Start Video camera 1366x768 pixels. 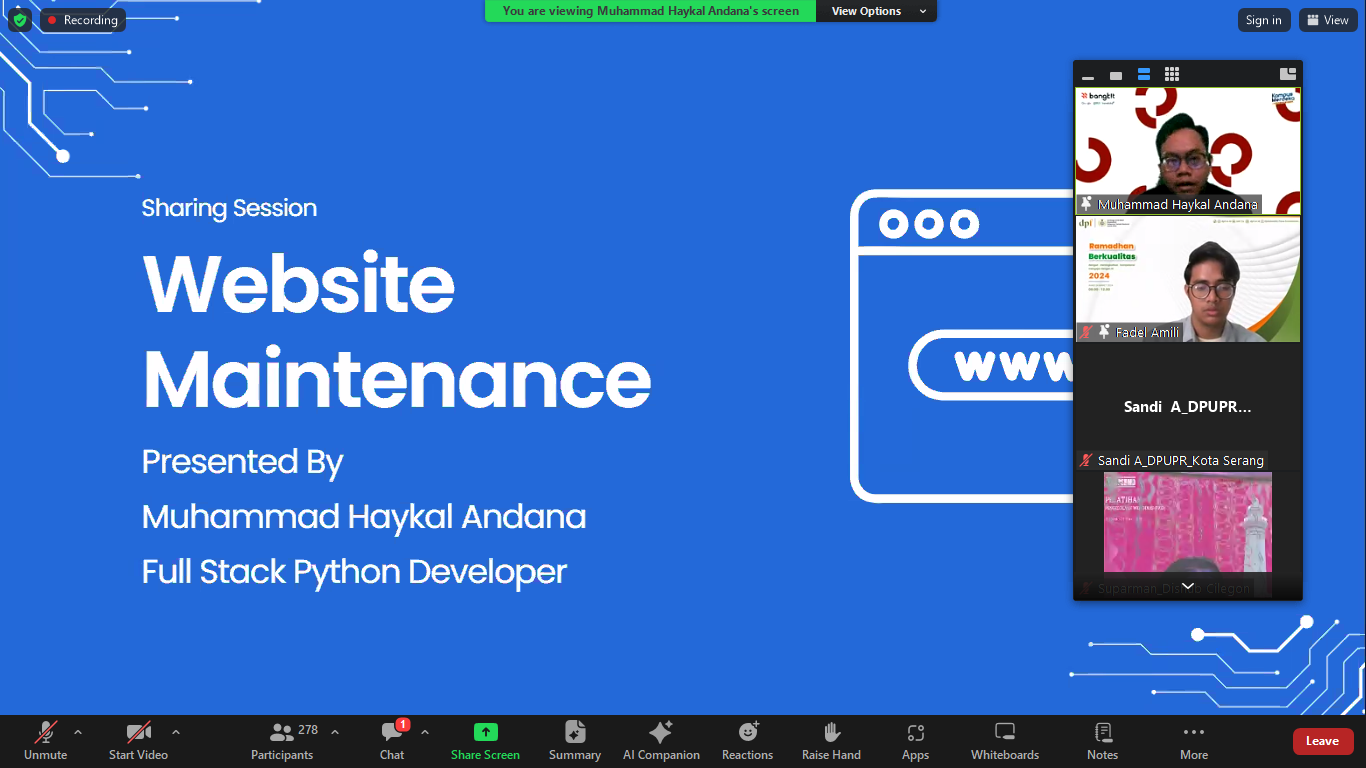[138, 741]
